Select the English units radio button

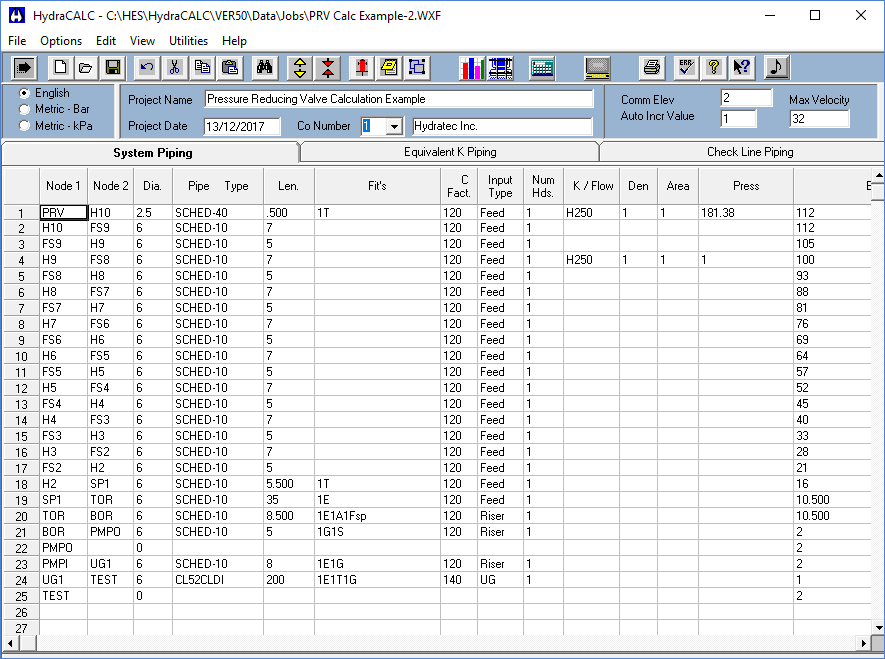tap(24, 93)
